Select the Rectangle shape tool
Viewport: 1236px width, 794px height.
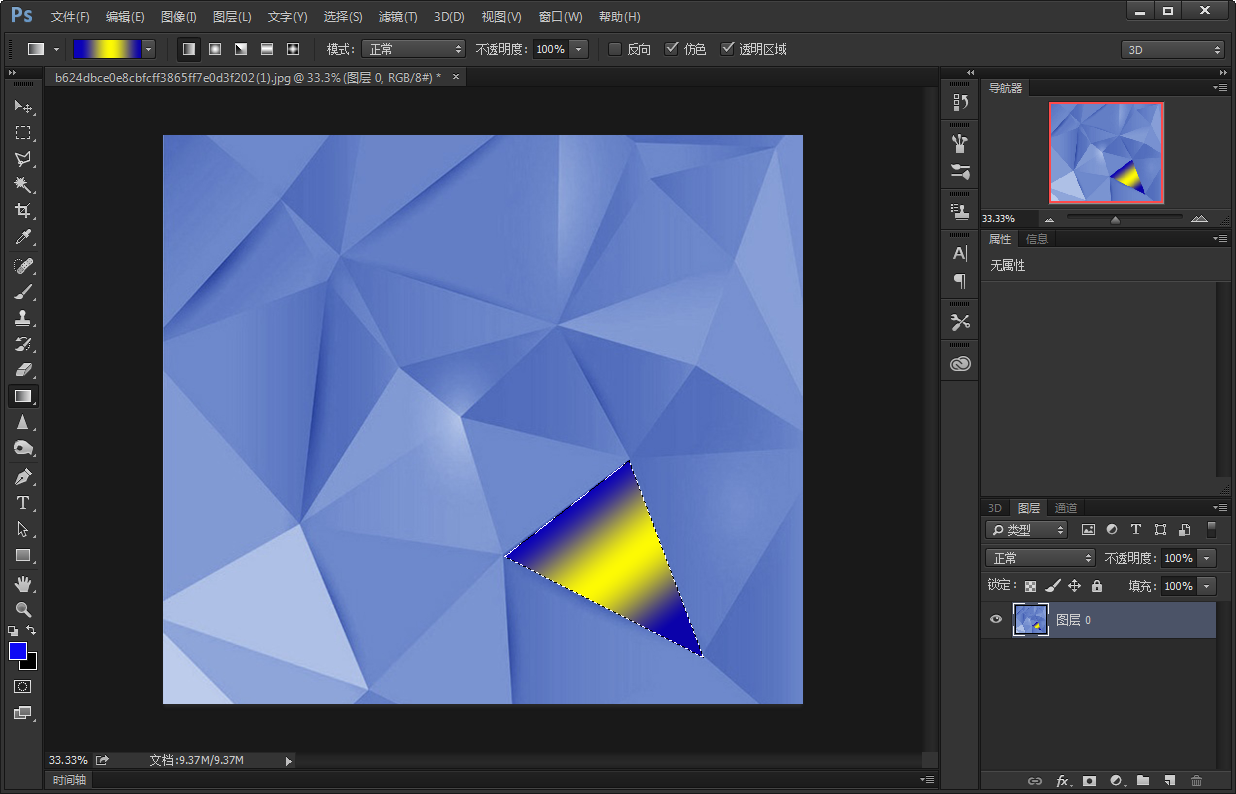23,555
